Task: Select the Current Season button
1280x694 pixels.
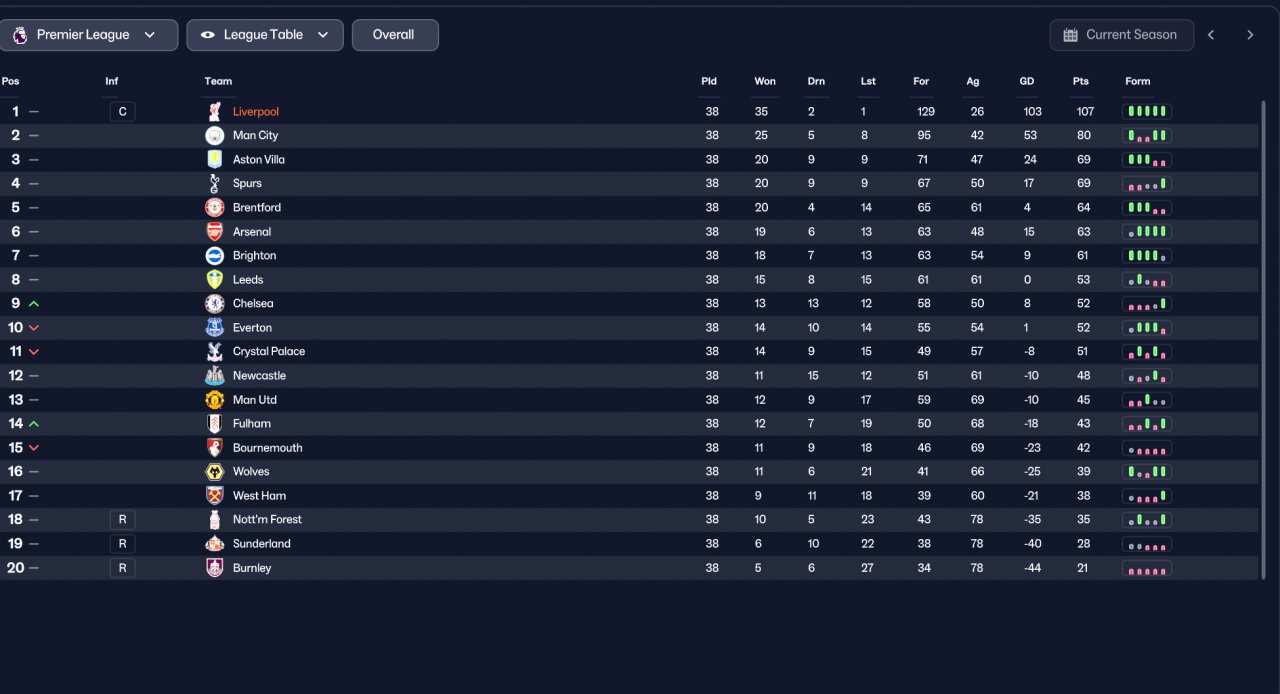Action: point(1122,35)
